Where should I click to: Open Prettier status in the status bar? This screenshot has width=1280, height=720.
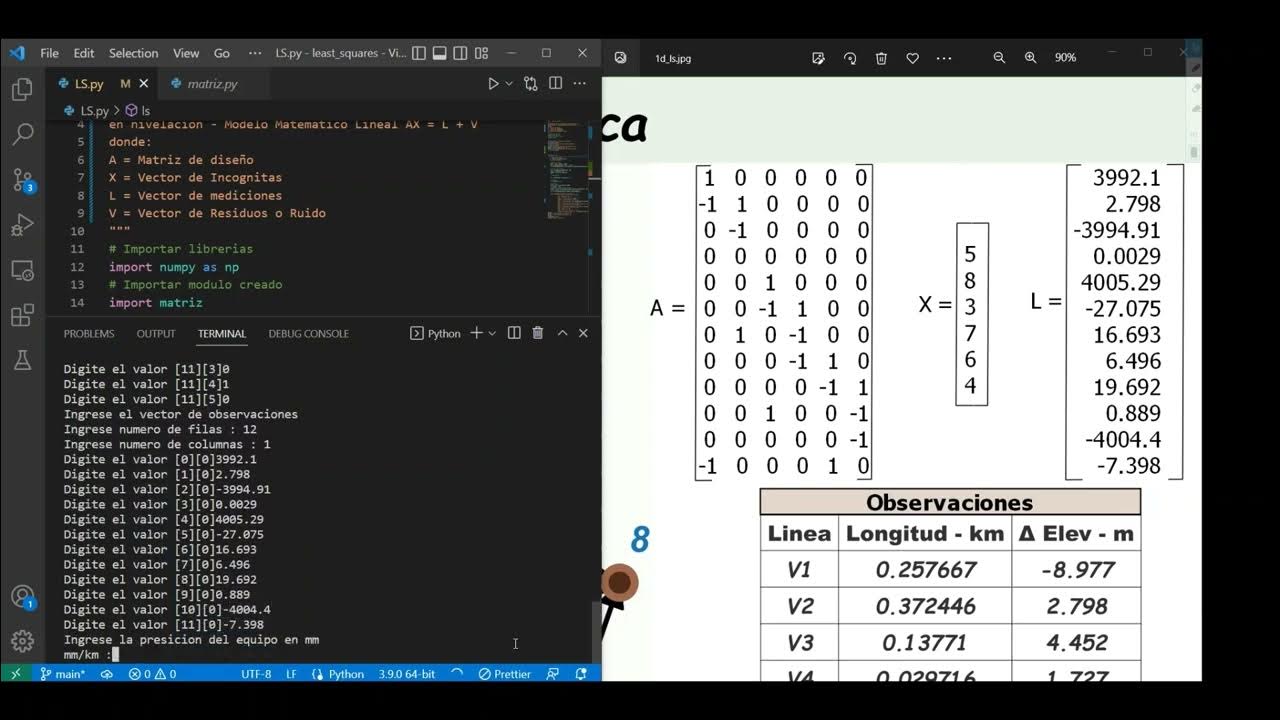coord(505,674)
